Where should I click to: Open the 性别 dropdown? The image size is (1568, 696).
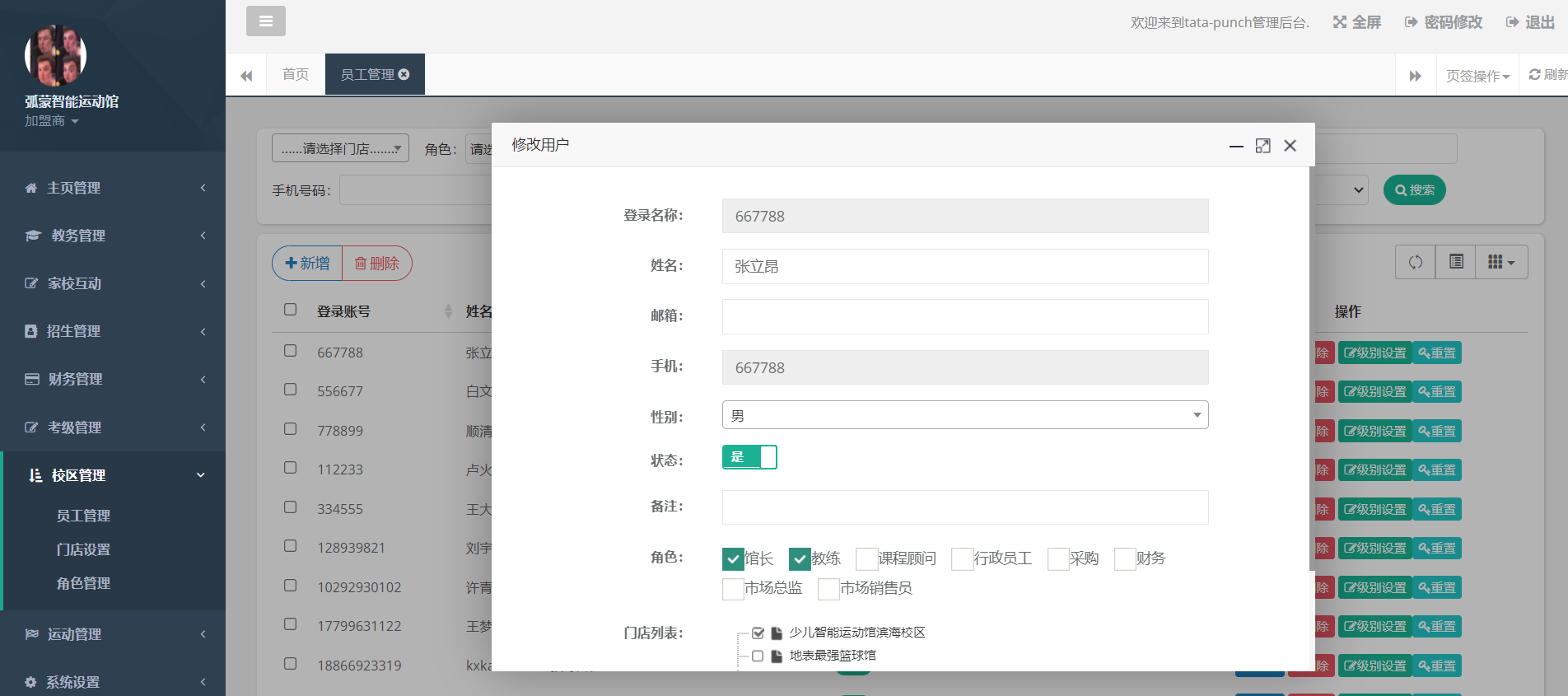click(x=964, y=415)
